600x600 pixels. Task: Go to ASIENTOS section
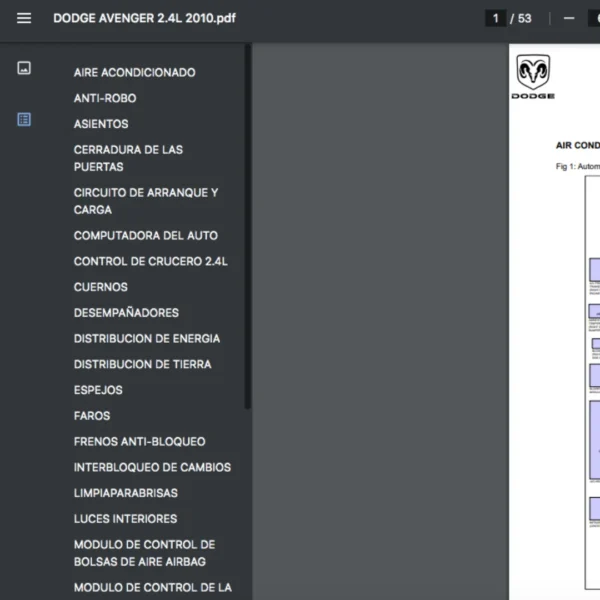[x=101, y=124]
